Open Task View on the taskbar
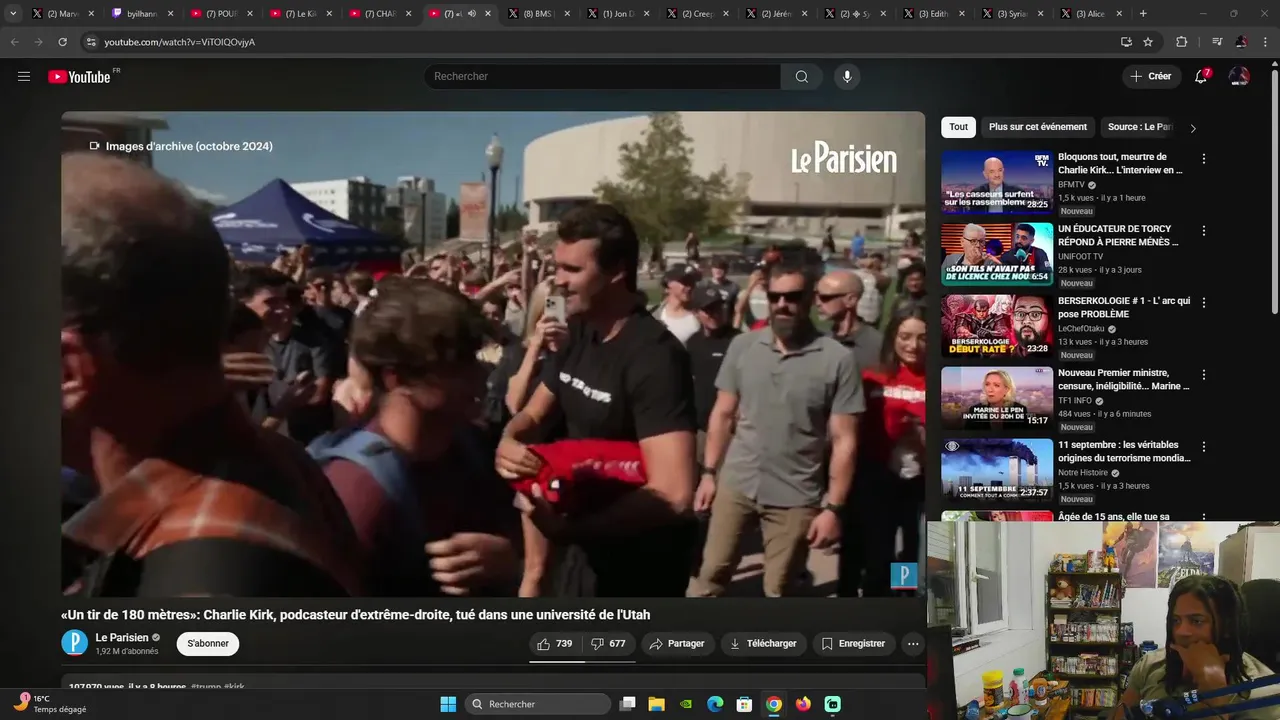Screen dimensions: 1280x720 point(627,704)
